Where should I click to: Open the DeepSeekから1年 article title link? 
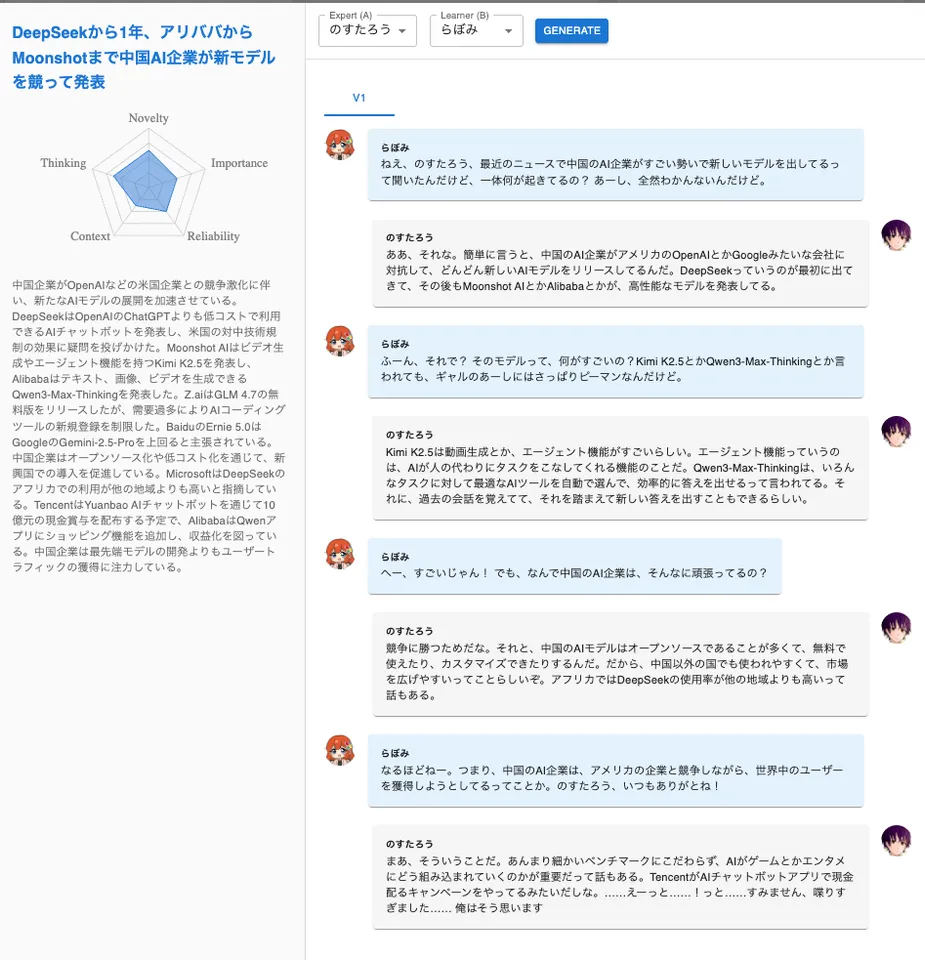(x=143, y=58)
